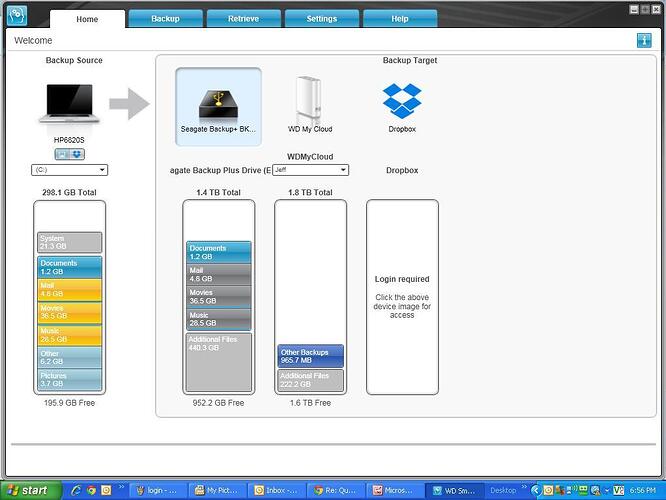The image size is (666, 500).
Task: Expand hidden quick launch icons chevron
Action: point(121,487)
